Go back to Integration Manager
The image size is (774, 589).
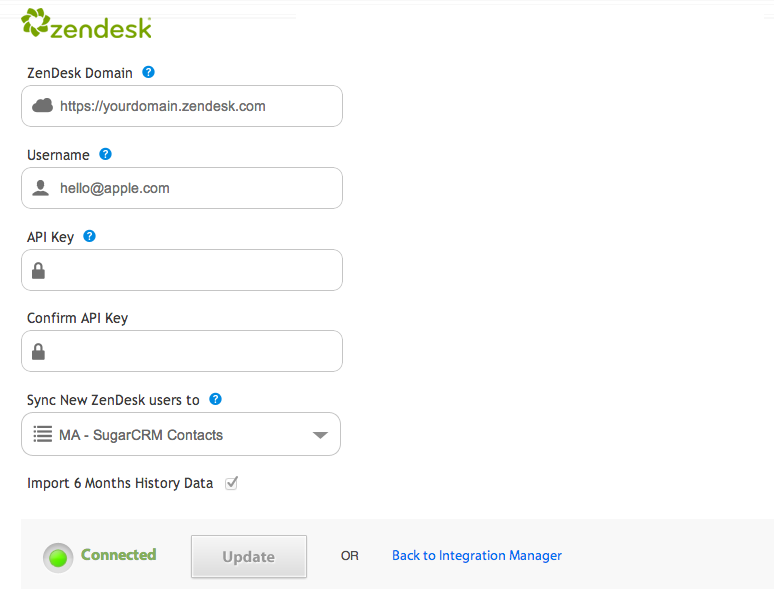coord(477,555)
